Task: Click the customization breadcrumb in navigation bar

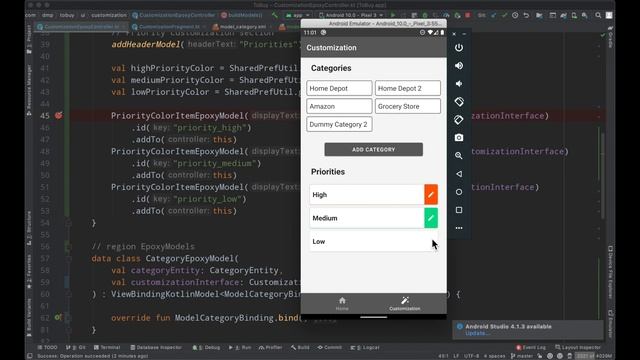Action: 109,15
